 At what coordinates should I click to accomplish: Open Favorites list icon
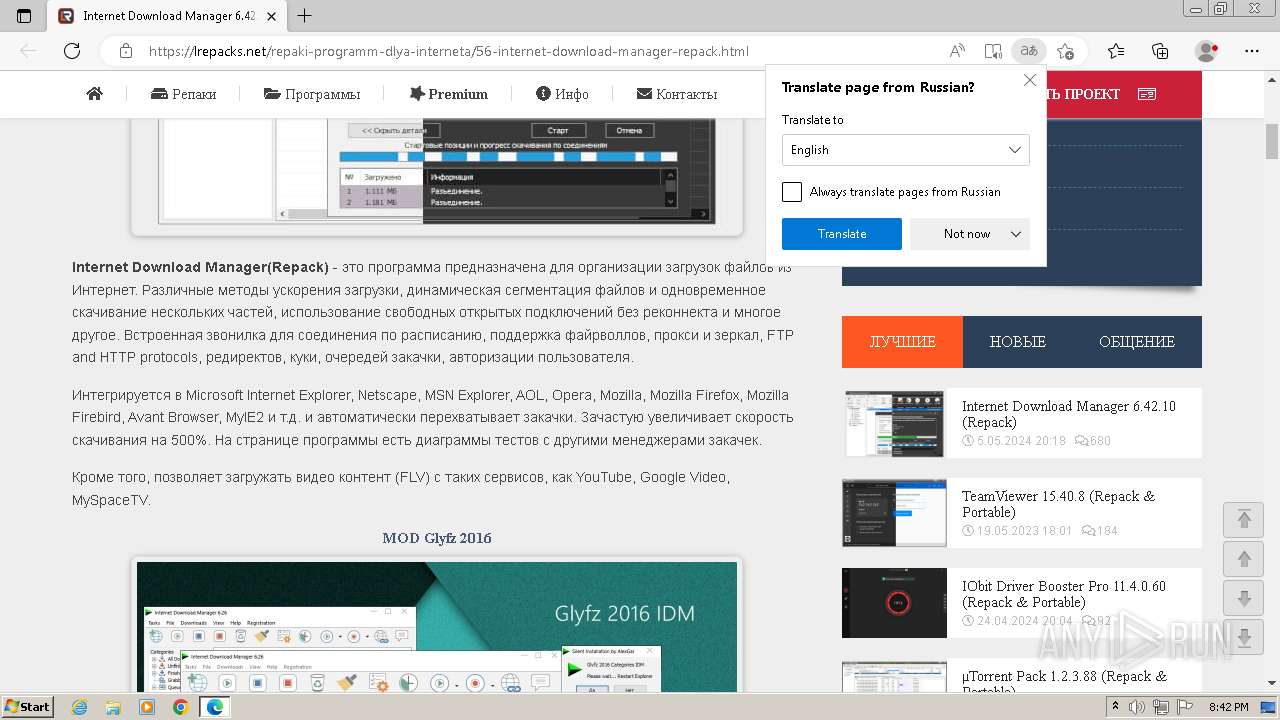(x=1116, y=51)
